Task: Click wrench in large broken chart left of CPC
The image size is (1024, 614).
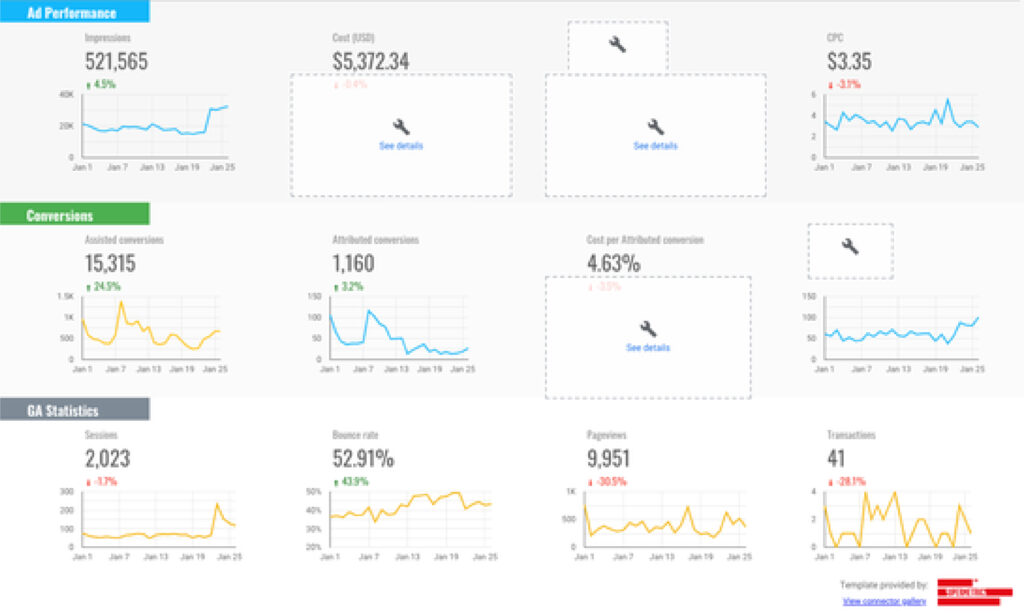Action: (655, 127)
